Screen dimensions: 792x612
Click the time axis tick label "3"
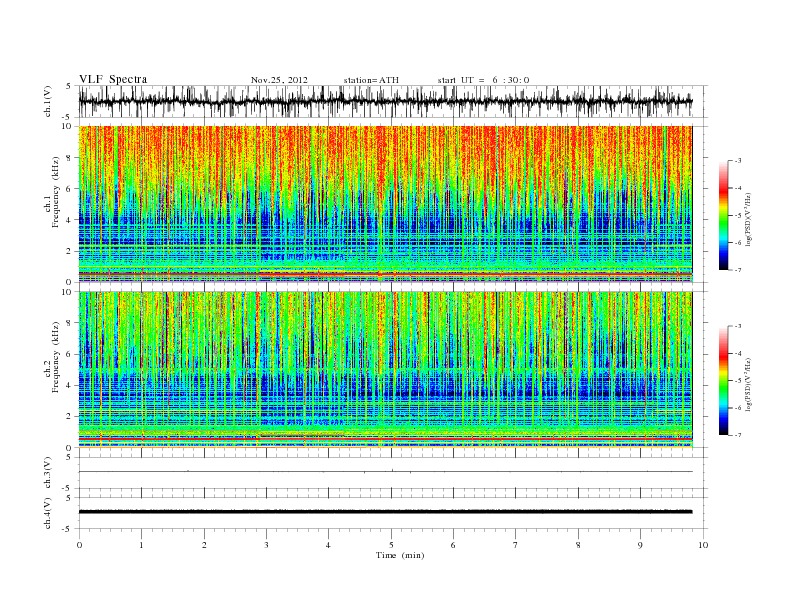[x=266, y=545]
